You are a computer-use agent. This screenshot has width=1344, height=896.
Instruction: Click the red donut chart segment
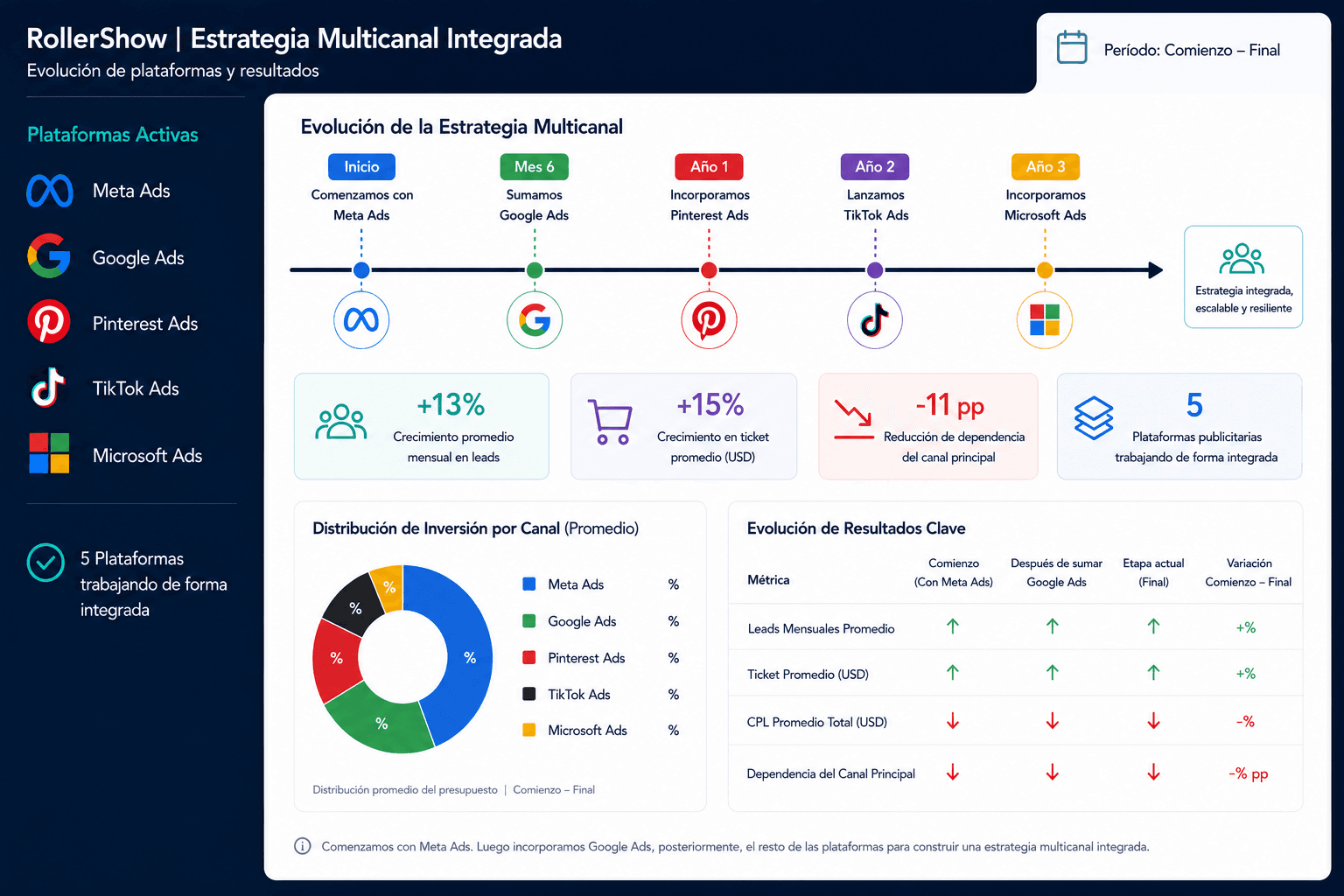tap(336, 658)
